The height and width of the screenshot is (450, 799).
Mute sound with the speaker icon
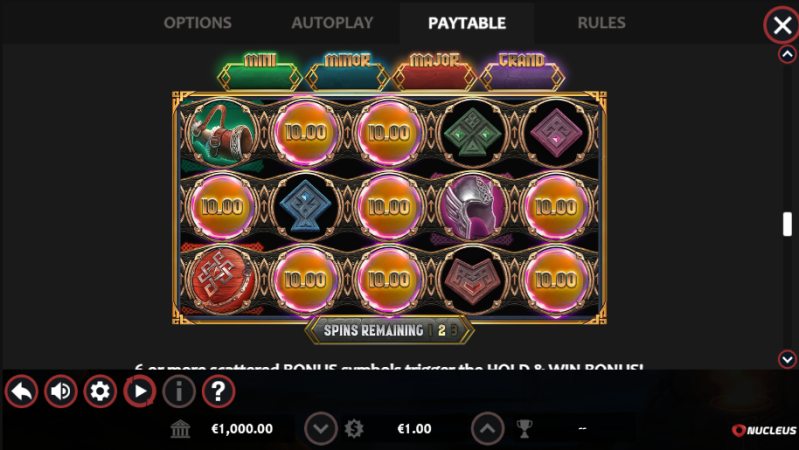[x=61, y=391]
